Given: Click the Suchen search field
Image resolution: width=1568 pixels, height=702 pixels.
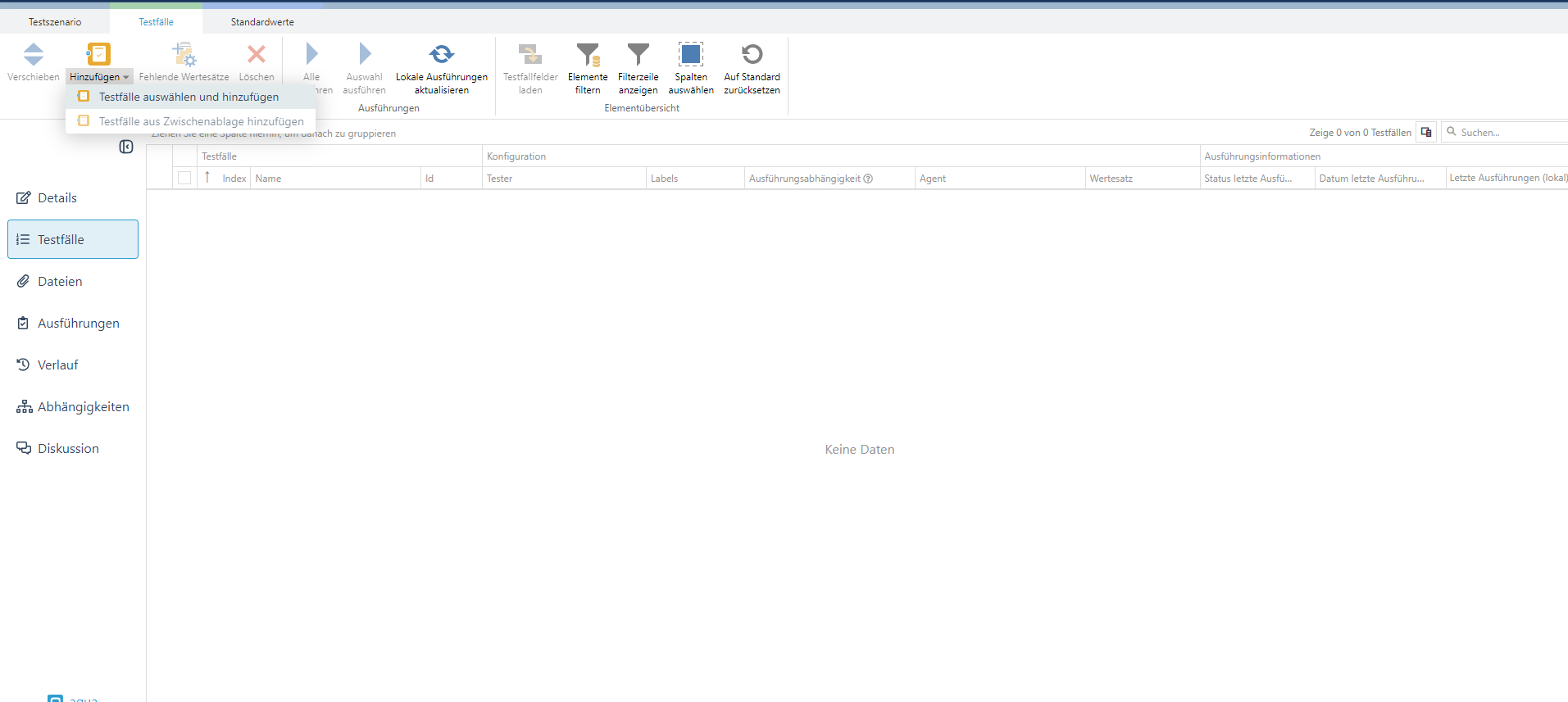Looking at the screenshot, I should click(x=1508, y=132).
